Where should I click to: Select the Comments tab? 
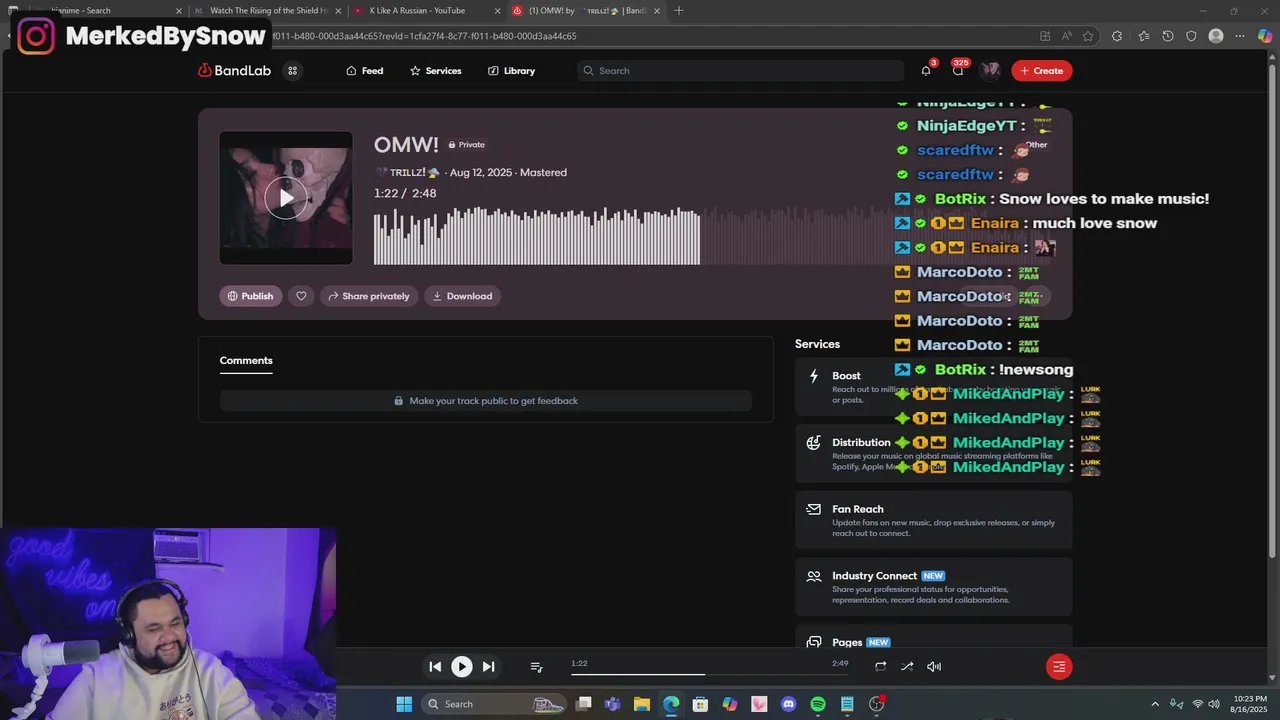click(x=246, y=361)
